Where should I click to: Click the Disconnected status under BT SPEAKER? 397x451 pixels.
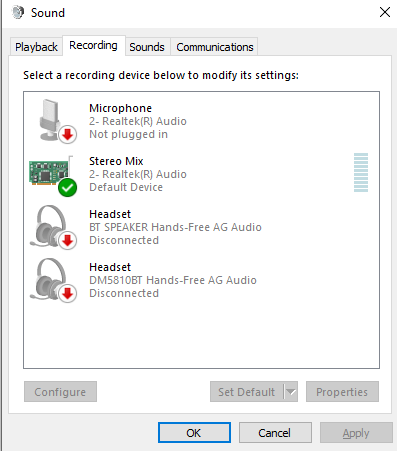pos(124,240)
